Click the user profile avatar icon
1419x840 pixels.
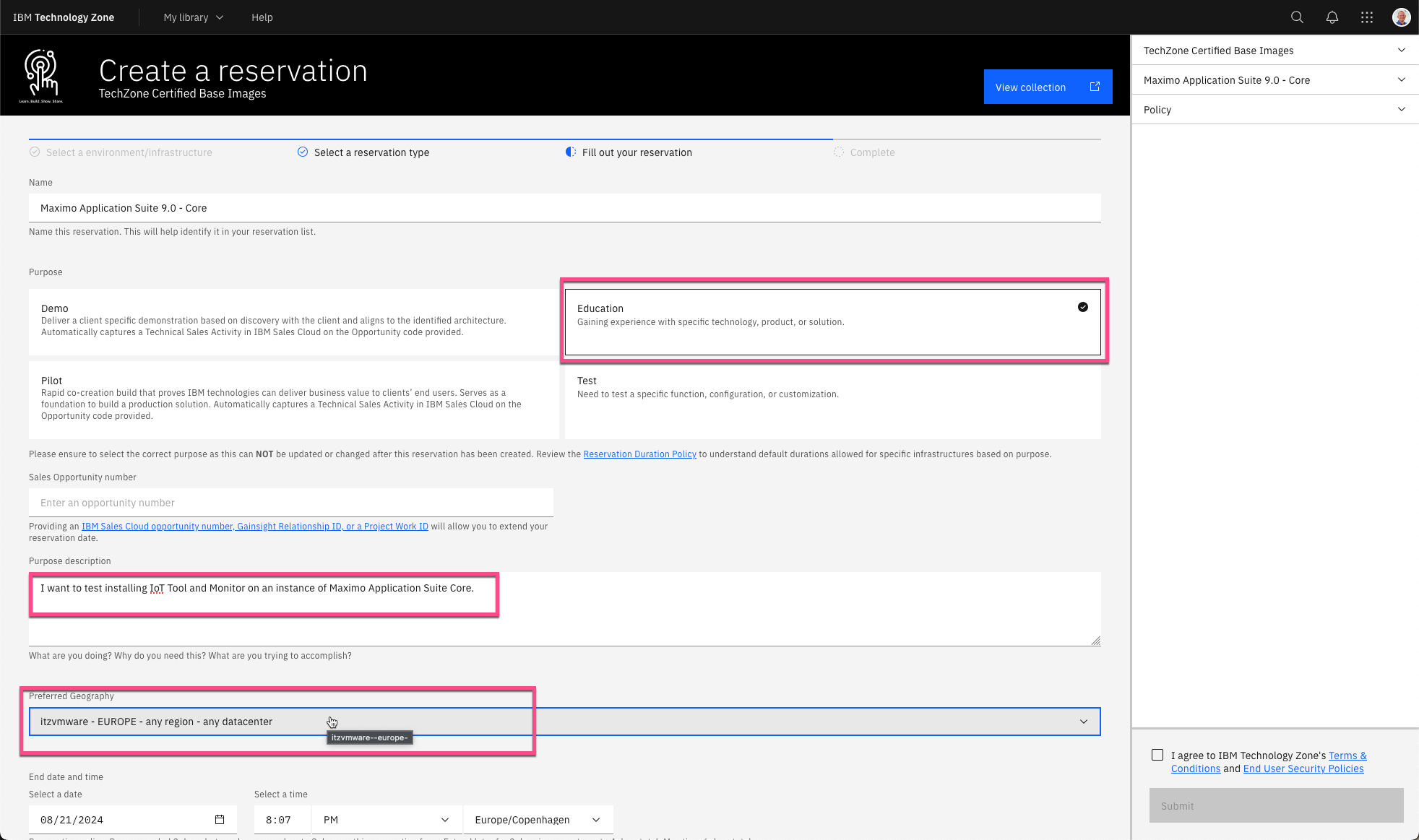point(1402,17)
